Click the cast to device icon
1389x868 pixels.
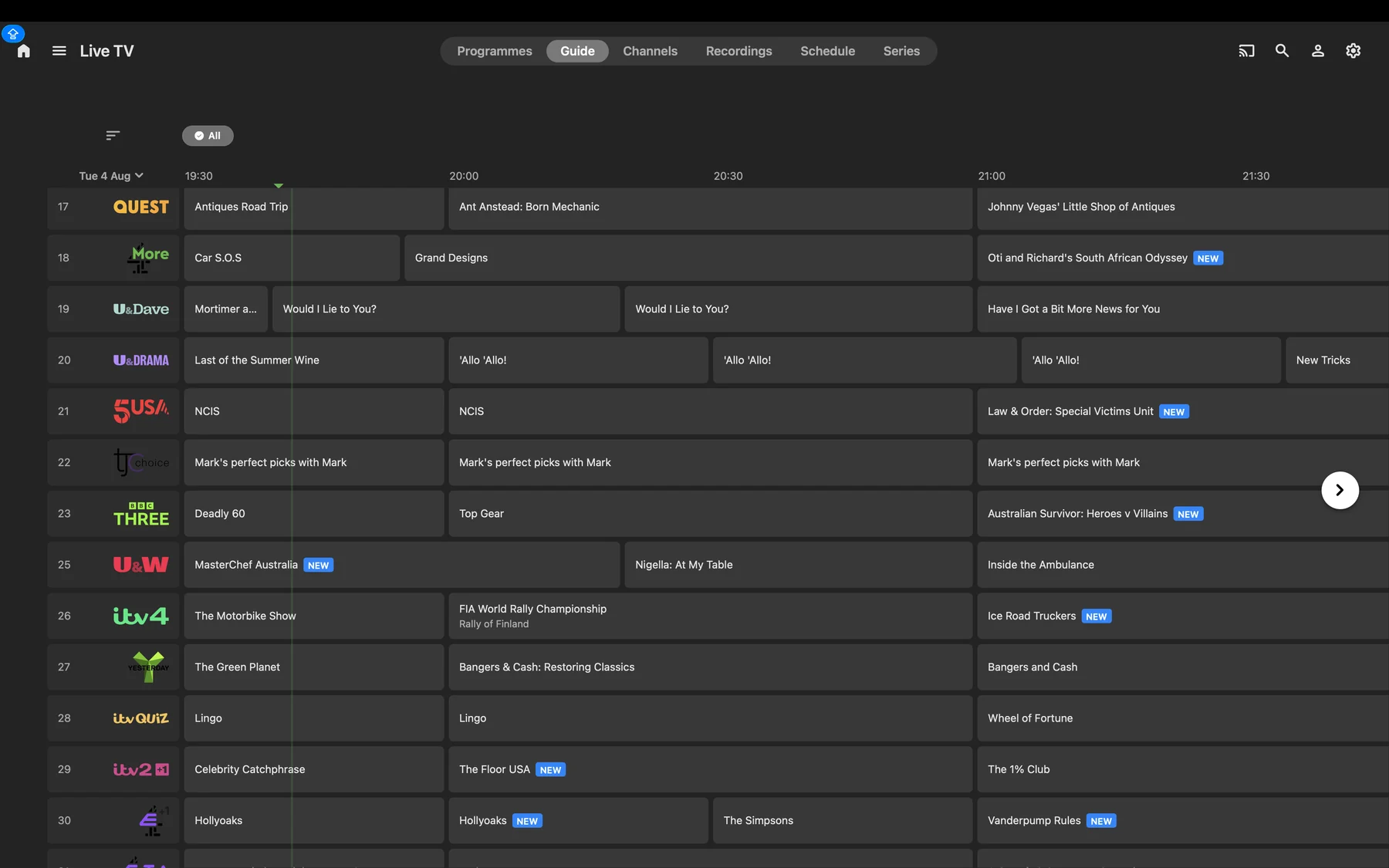click(1246, 51)
